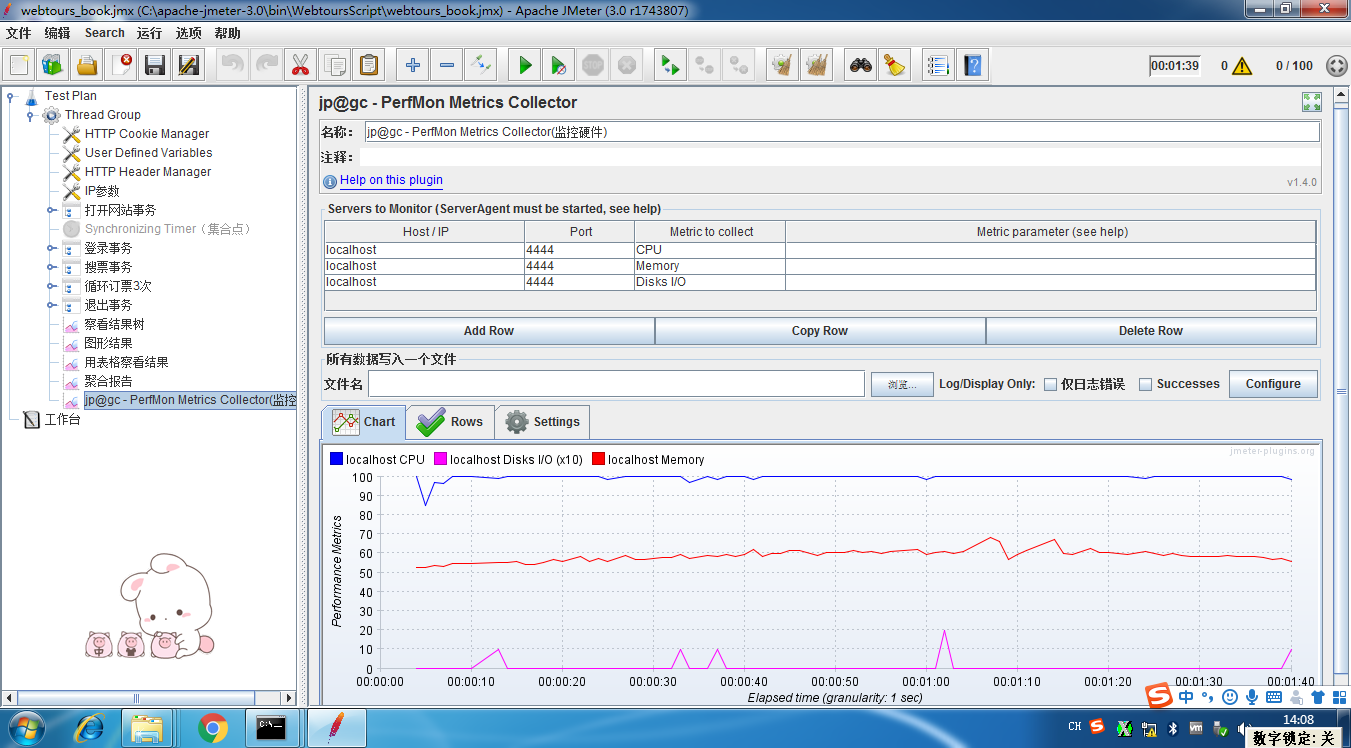Clear all results with double broom icon

[817, 66]
